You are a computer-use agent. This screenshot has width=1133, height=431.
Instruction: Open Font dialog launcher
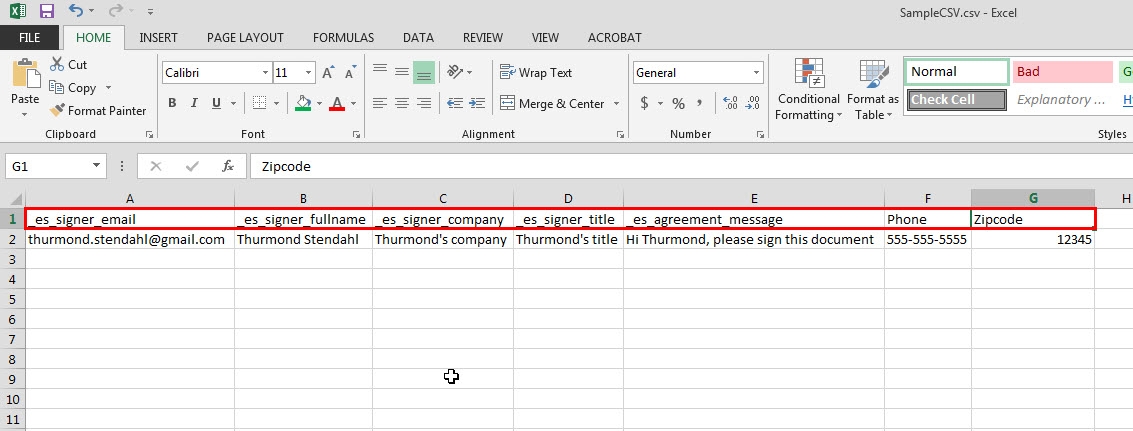pos(356,135)
